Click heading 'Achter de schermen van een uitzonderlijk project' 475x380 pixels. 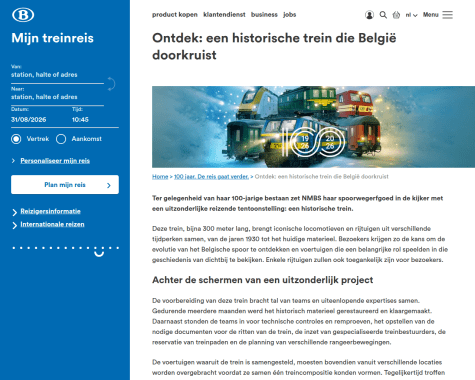pos(263,280)
